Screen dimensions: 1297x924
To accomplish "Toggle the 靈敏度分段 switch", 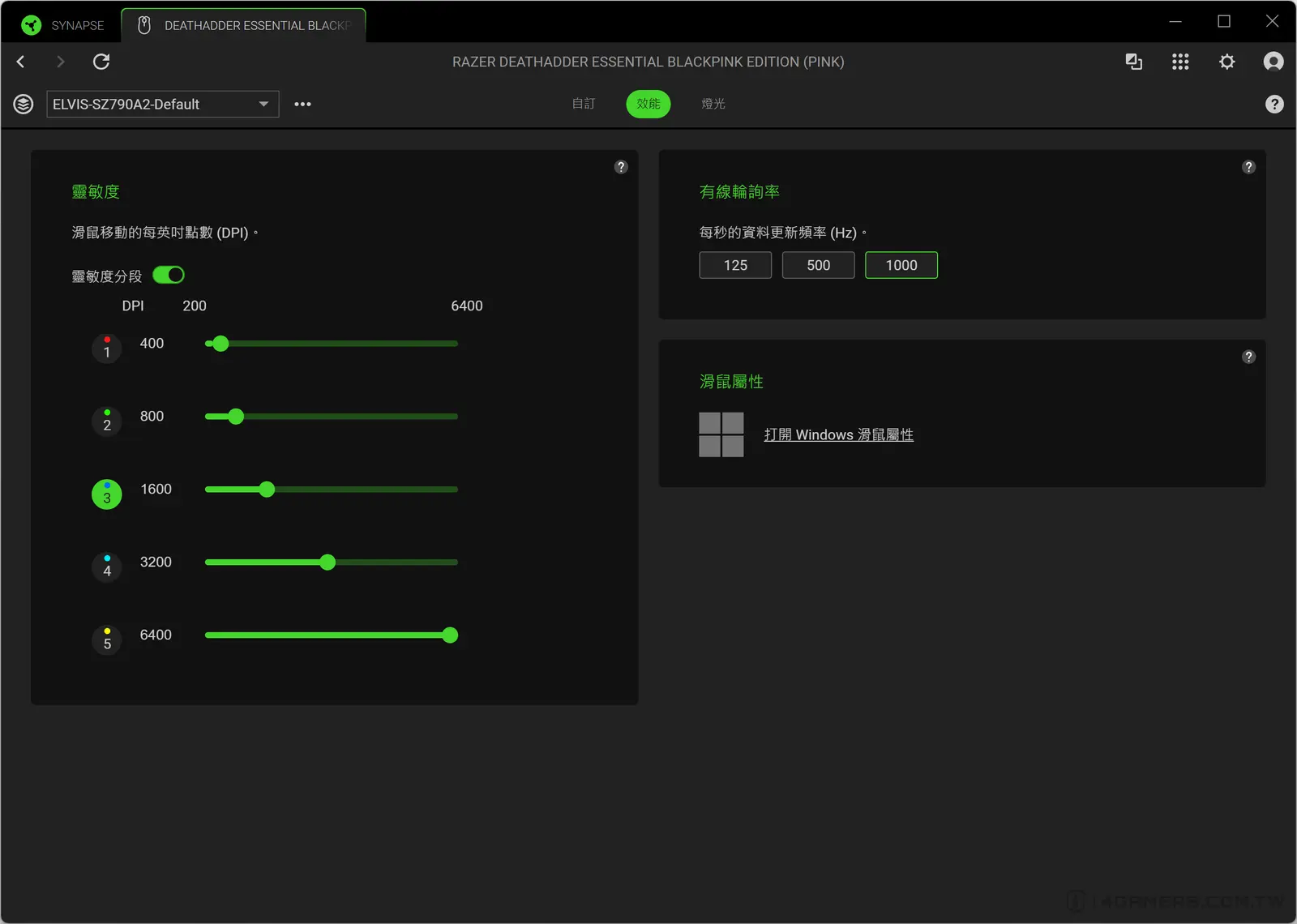I will pyautogui.click(x=169, y=276).
